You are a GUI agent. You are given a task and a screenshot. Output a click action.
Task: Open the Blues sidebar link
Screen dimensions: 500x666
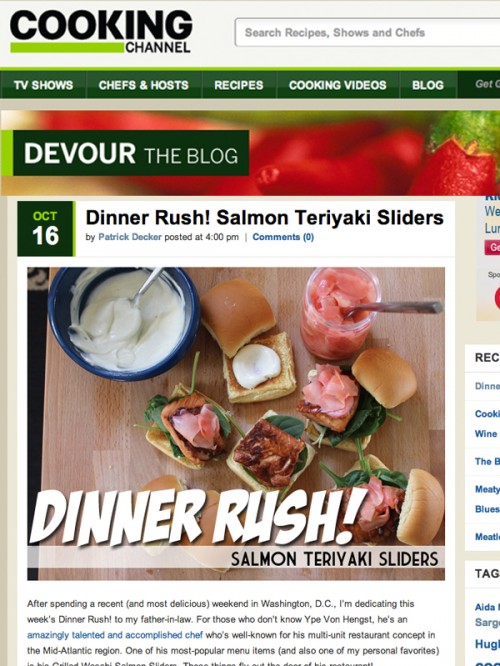point(487,509)
